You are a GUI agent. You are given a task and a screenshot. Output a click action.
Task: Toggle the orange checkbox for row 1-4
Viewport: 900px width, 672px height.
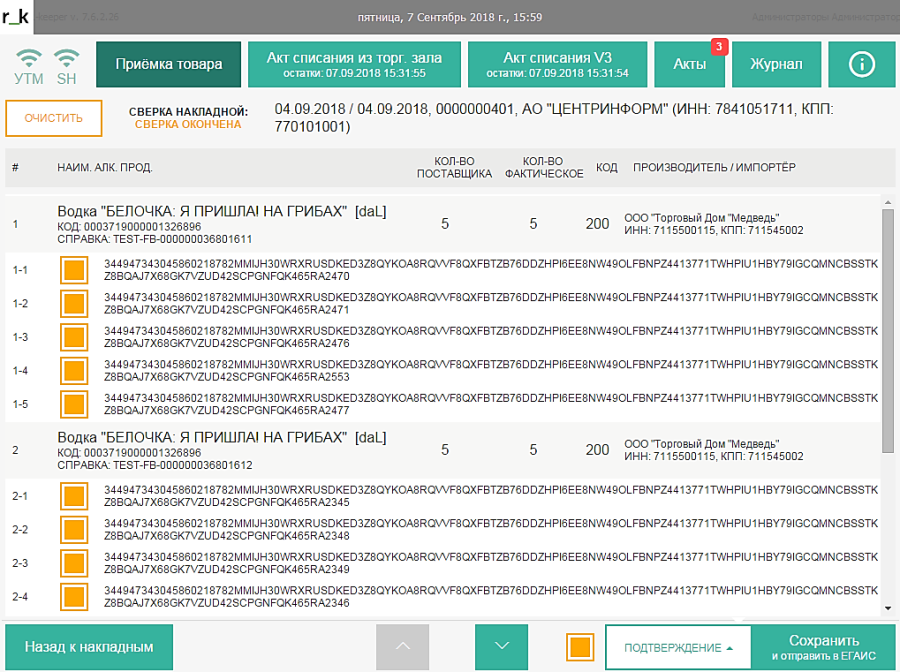click(74, 371)
